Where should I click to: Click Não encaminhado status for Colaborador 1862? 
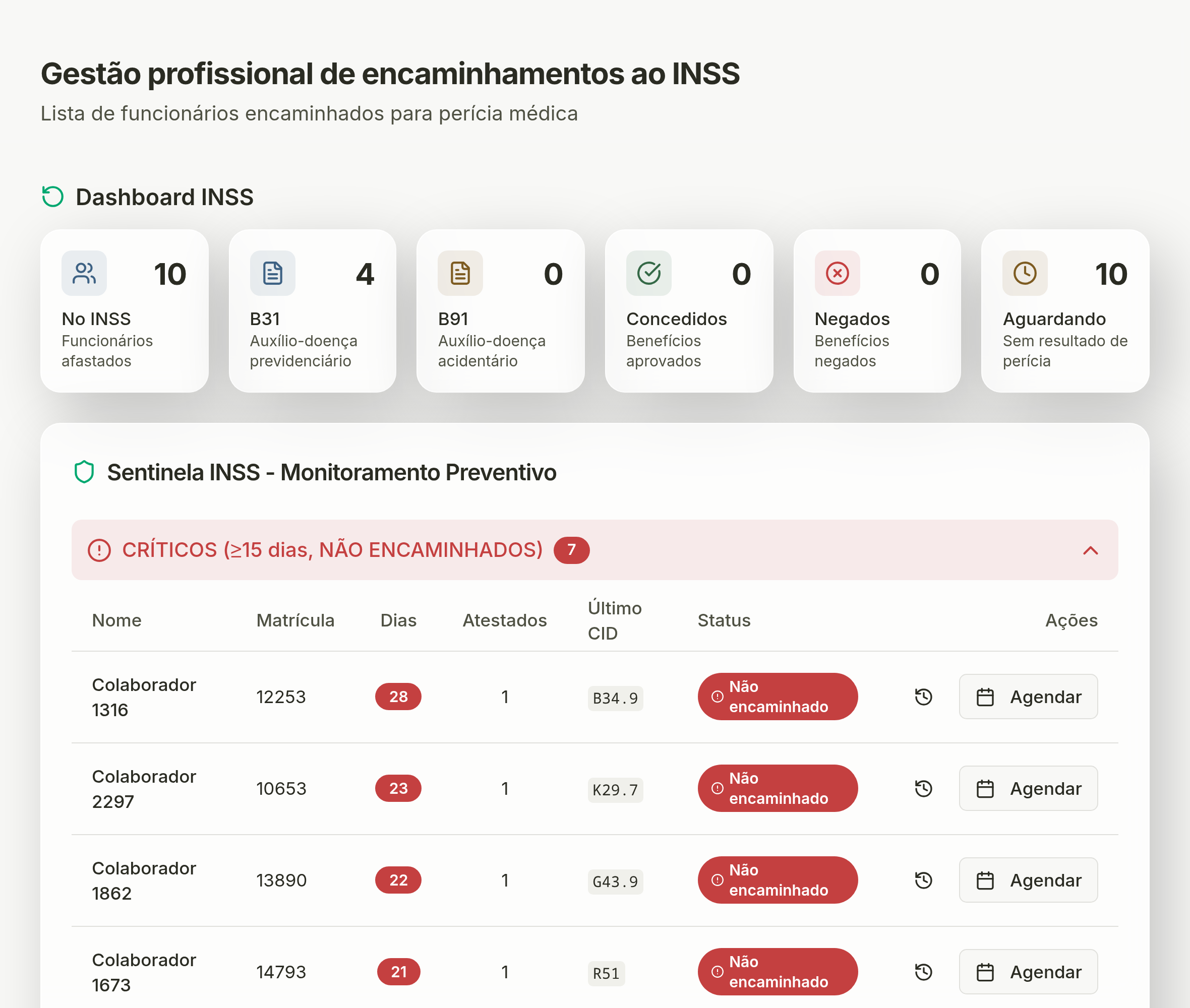tap(778, 880)
